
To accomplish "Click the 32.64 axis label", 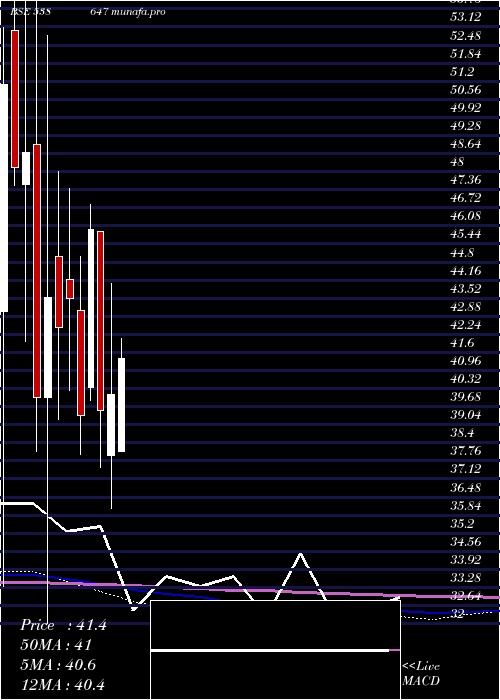I will (466, 596).
